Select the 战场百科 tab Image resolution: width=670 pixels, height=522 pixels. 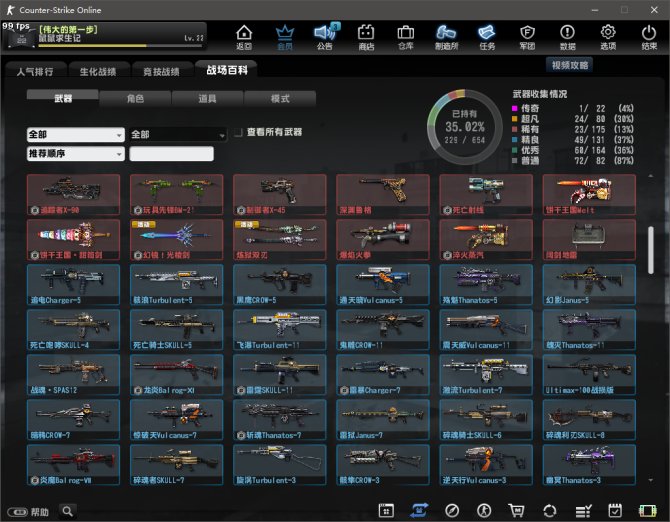(227, 70)
